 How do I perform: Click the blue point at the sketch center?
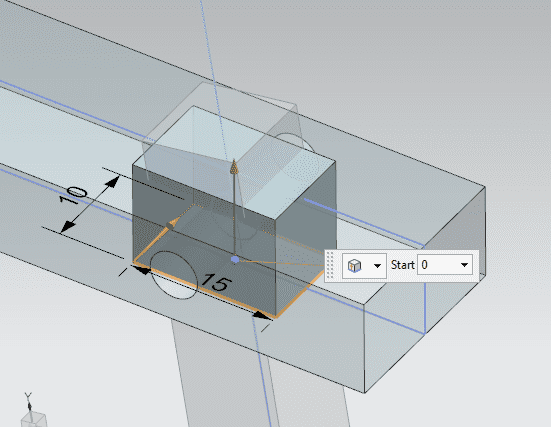pos(235,259)
